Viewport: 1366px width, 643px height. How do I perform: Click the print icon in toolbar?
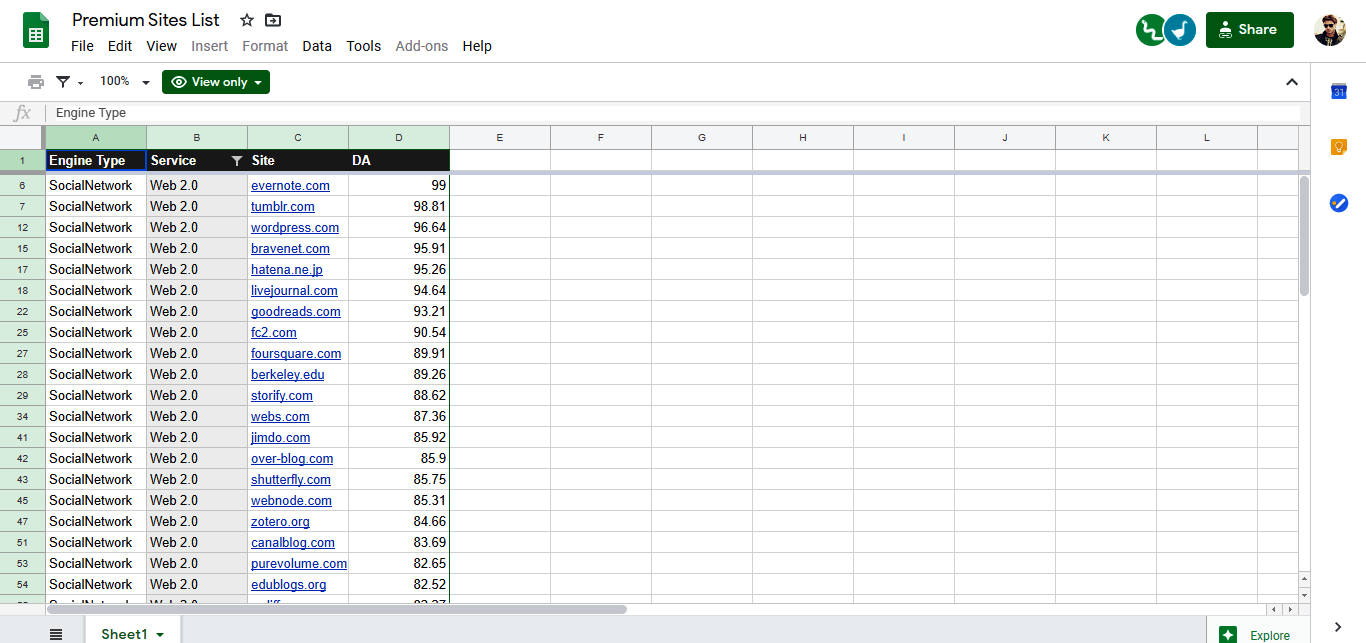36,82
